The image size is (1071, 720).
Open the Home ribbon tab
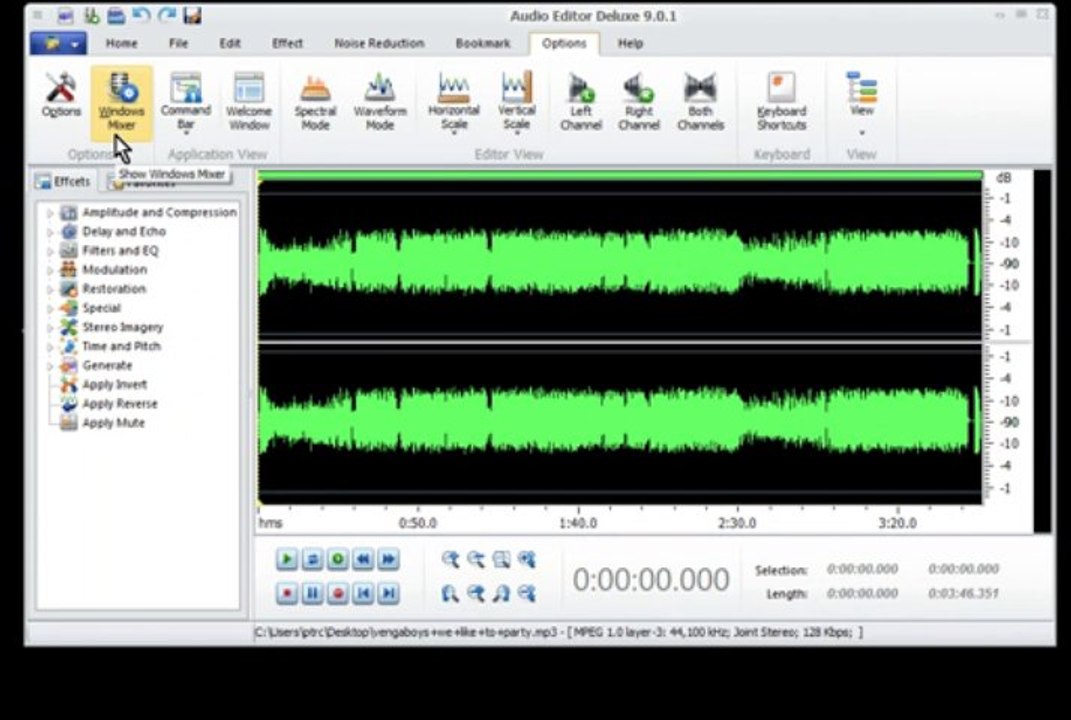click(122, 43)
